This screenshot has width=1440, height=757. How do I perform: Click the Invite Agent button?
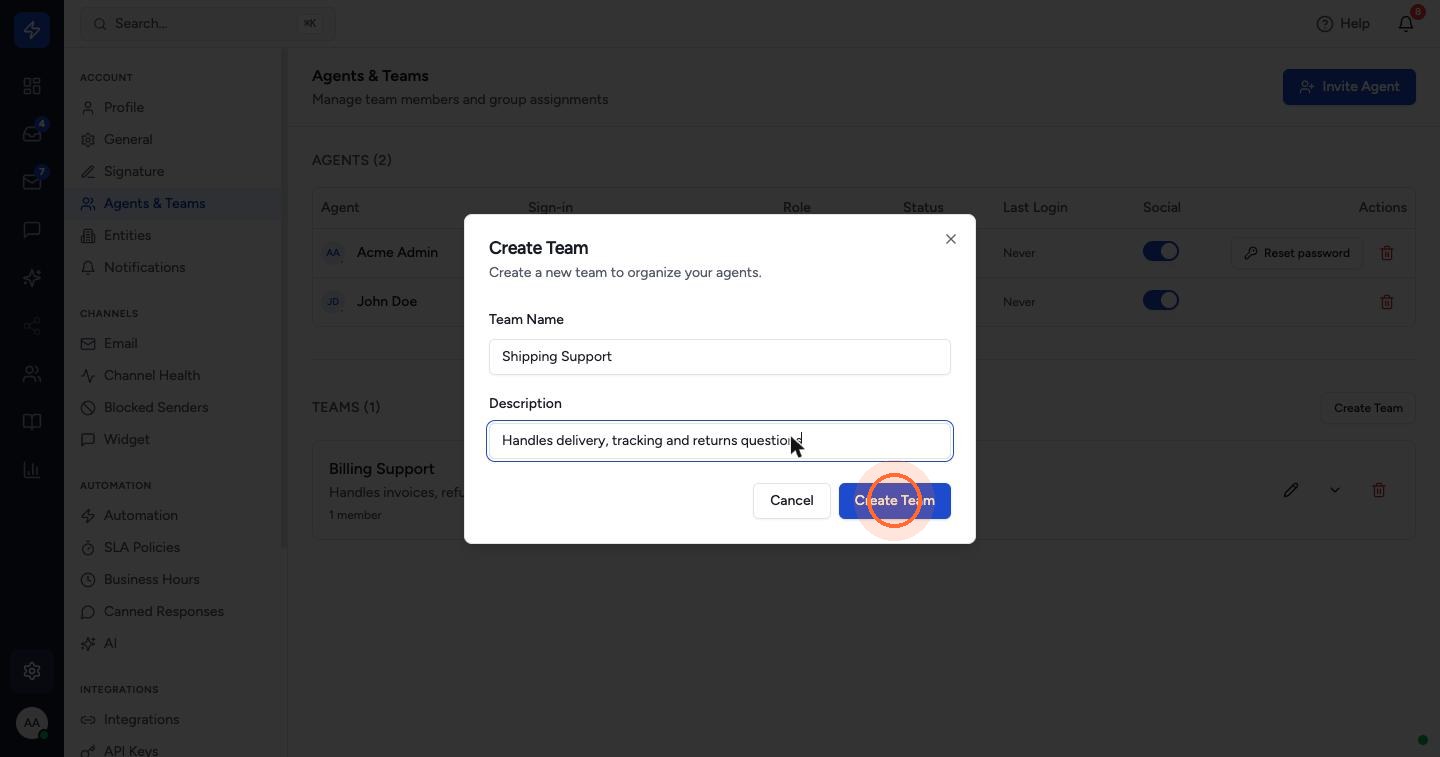point(1349,87)
